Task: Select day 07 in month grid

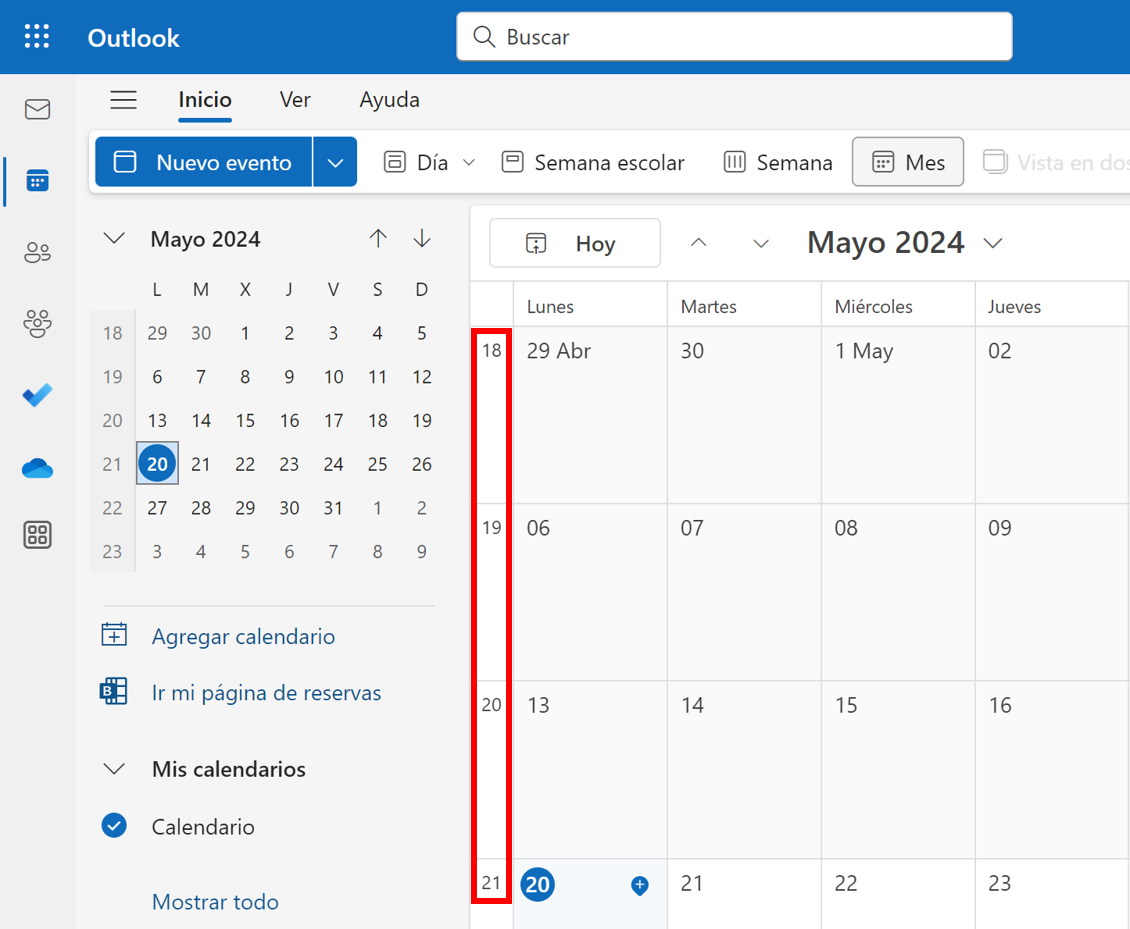Action: pos(744,592)
